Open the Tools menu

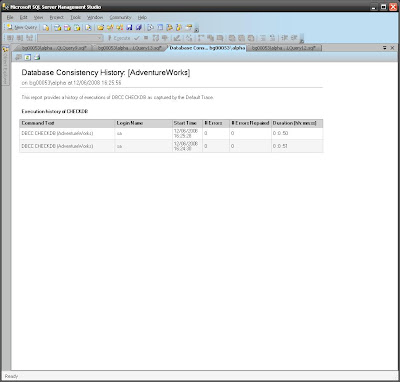75,17
